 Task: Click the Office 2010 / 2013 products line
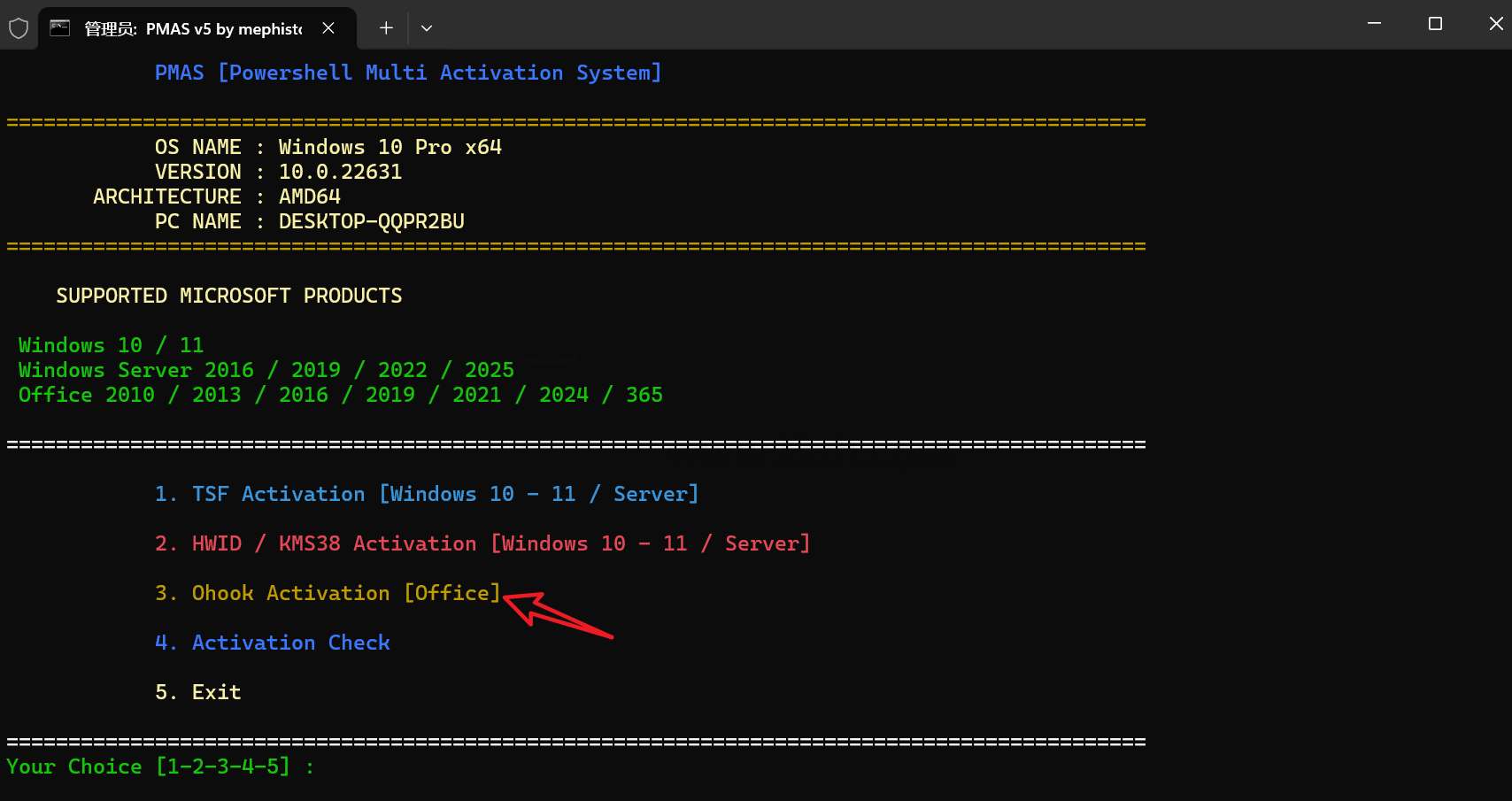point(340,395)
